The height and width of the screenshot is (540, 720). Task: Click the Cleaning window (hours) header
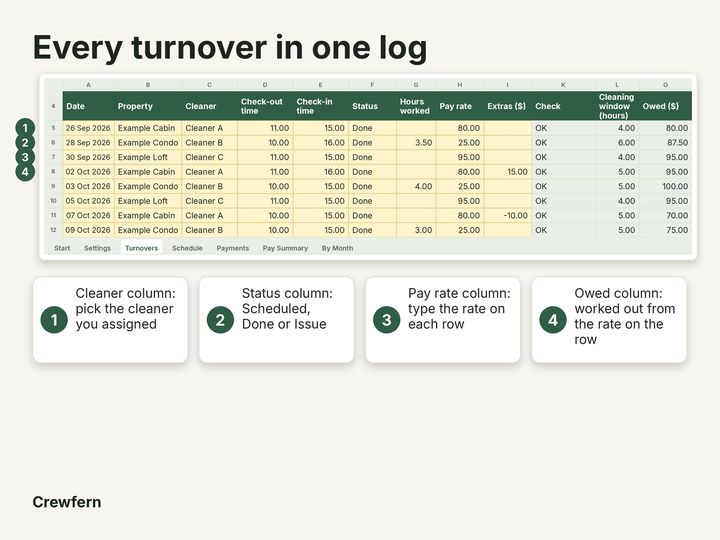pos(617,106)
